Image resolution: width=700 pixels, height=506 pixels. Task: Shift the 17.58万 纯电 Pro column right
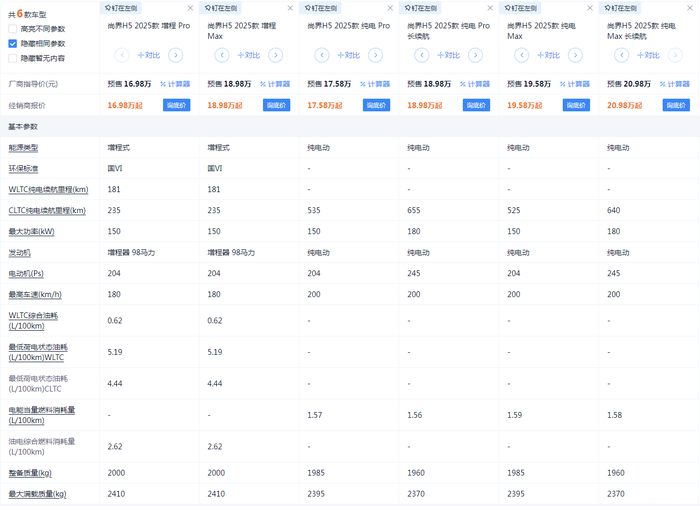[x=377, y=56]
